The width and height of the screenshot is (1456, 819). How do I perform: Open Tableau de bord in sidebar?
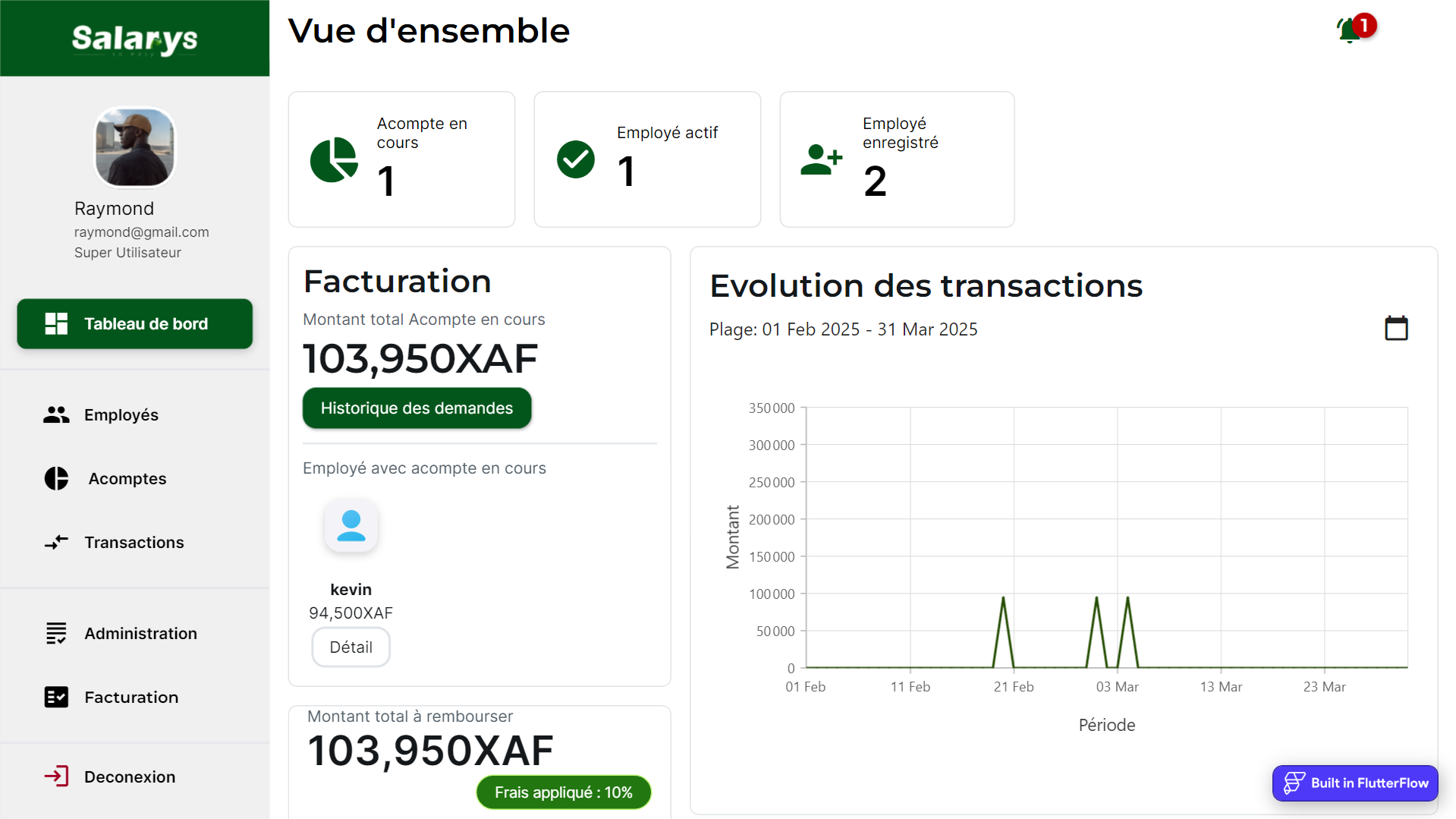[x=135, y=324]
